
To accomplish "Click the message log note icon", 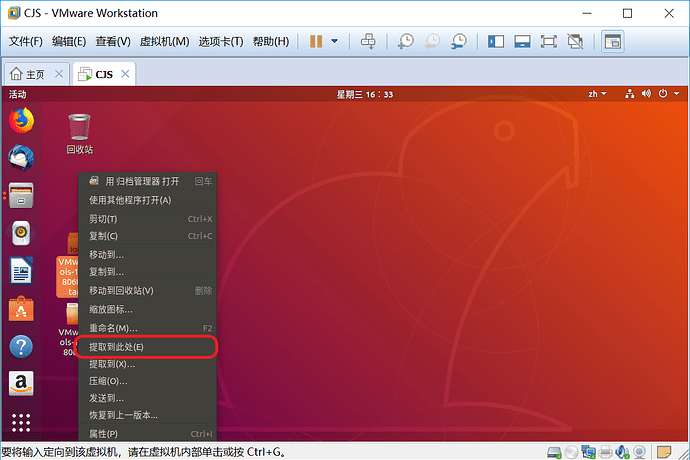I will click(664, 452).
